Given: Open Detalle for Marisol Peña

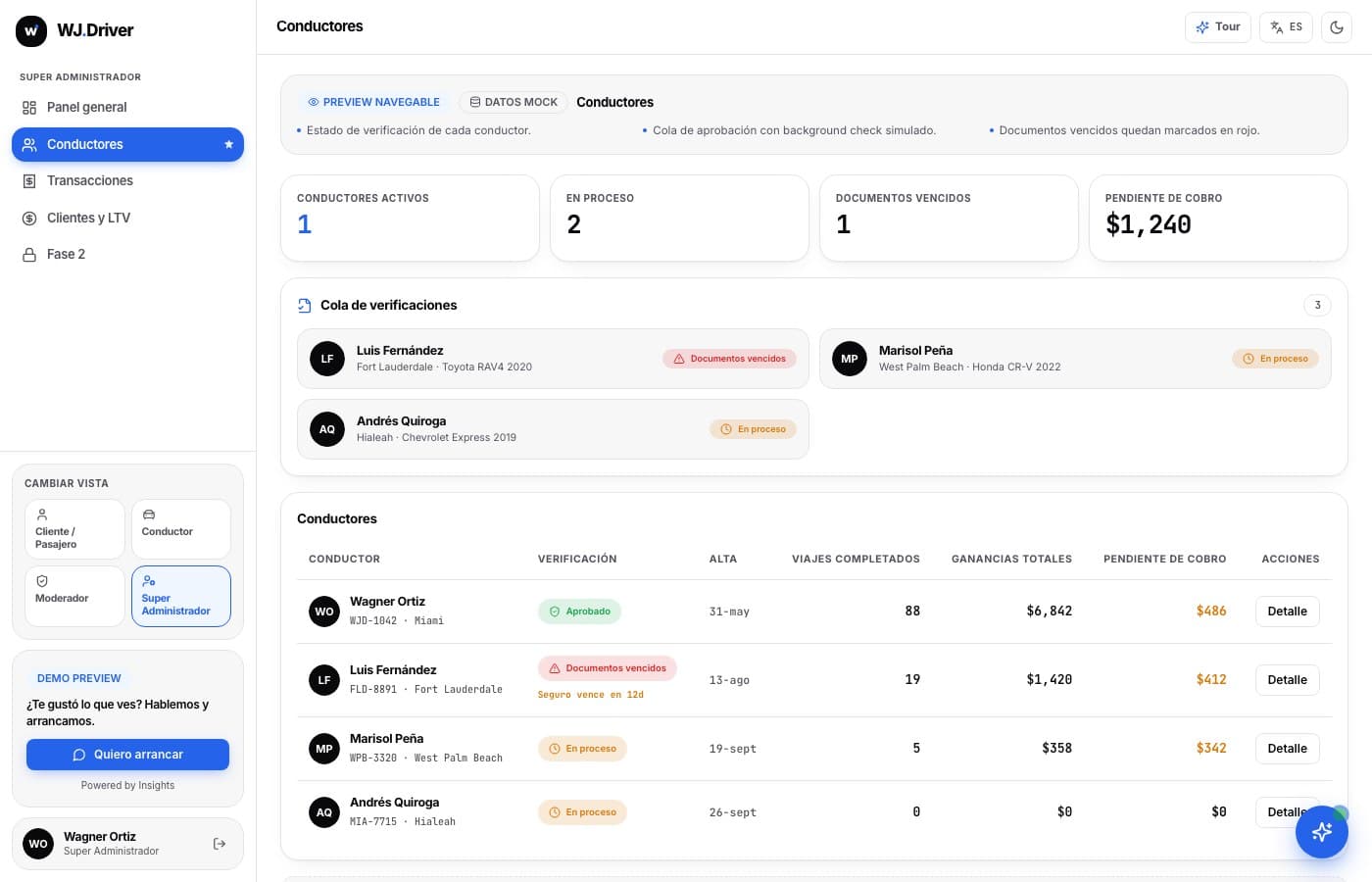Looking at the screenshot, I should [x=1287, y=749].
